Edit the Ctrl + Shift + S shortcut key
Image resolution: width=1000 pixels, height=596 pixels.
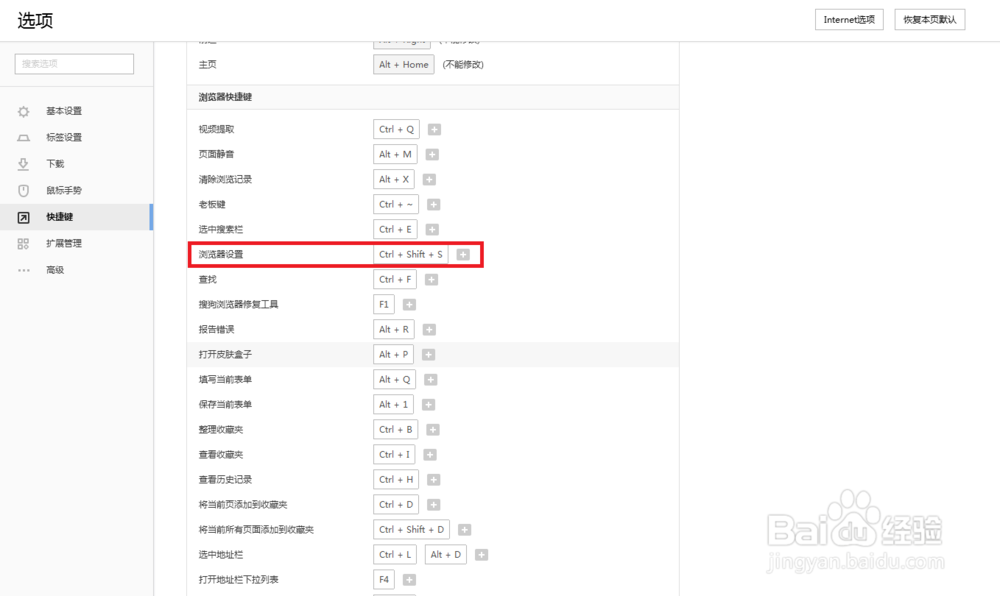pyautogui.click(x=411, y=254)
